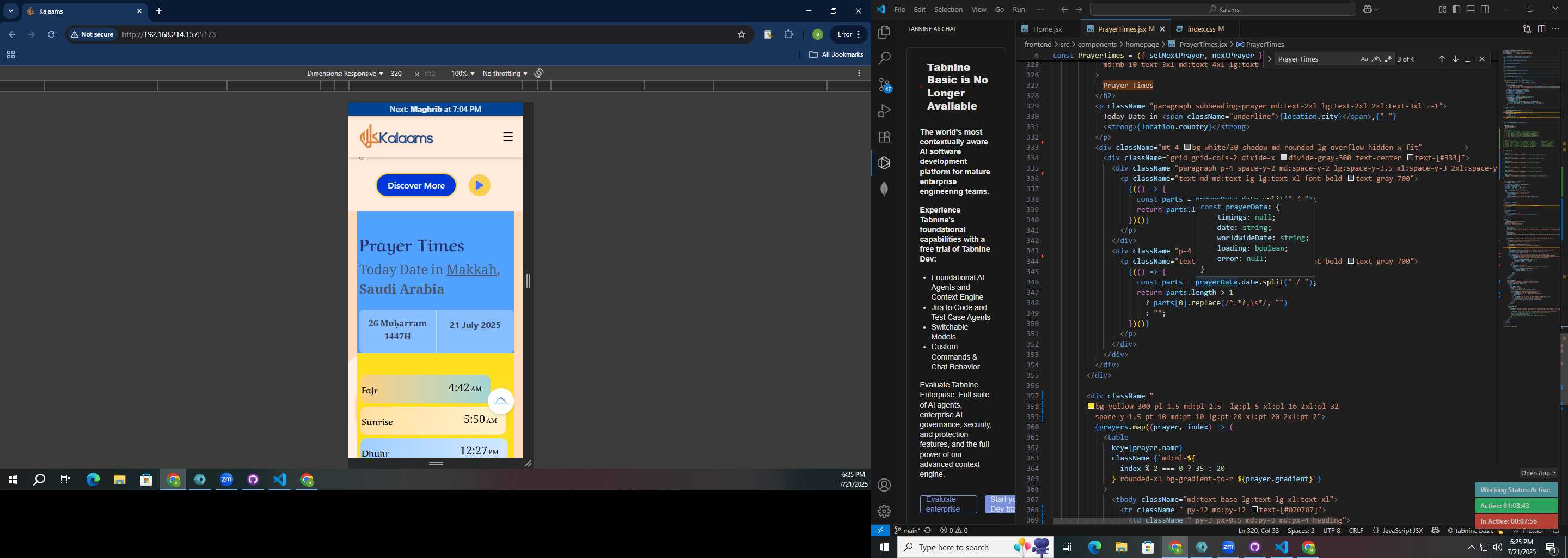
Task: Open Manage gear in VS Code
Action: [x=884, y=511]
